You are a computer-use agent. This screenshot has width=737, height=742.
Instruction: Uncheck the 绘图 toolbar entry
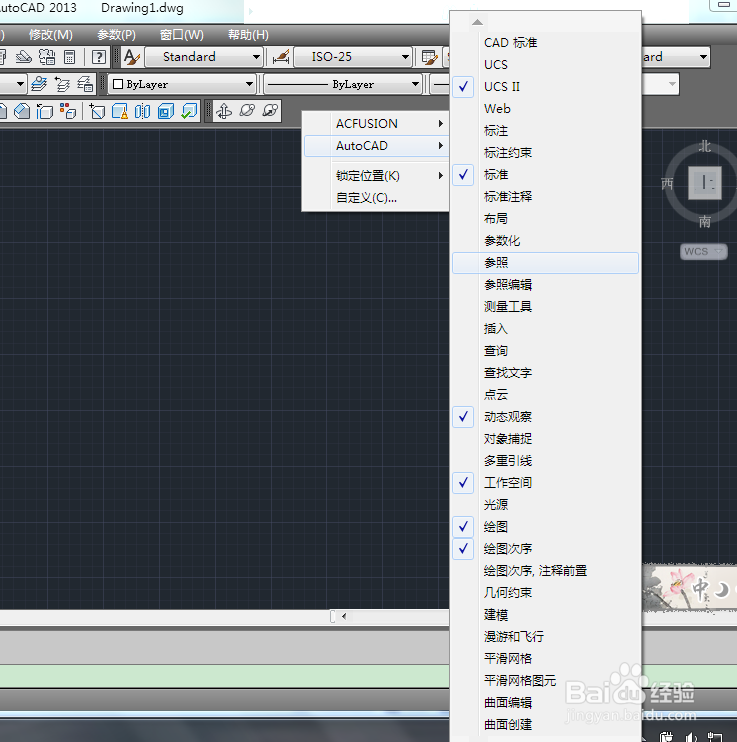click(545, 527)
